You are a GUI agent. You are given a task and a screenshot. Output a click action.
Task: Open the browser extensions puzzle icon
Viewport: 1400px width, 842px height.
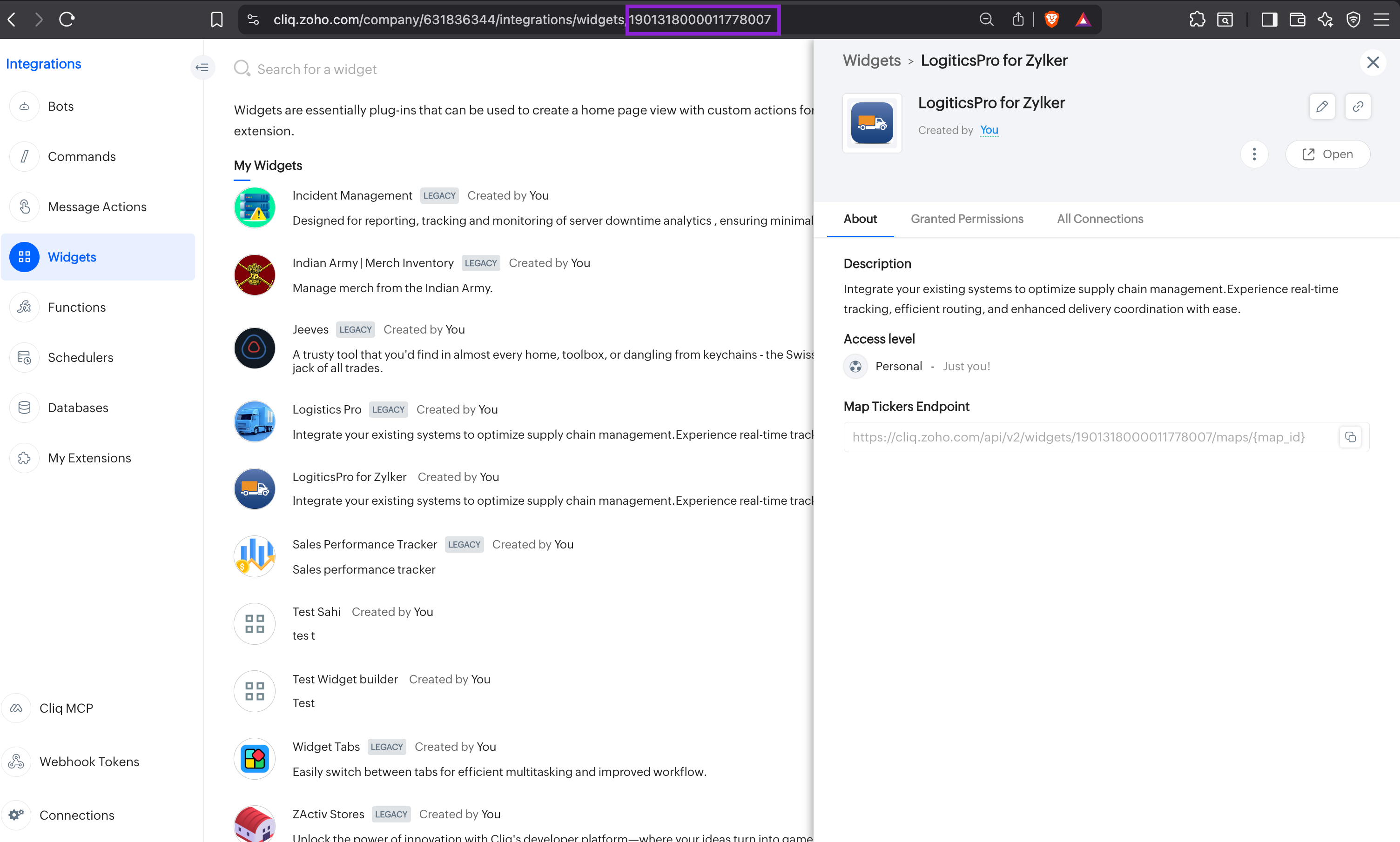pyautogui.click(x=1198, y=19)
